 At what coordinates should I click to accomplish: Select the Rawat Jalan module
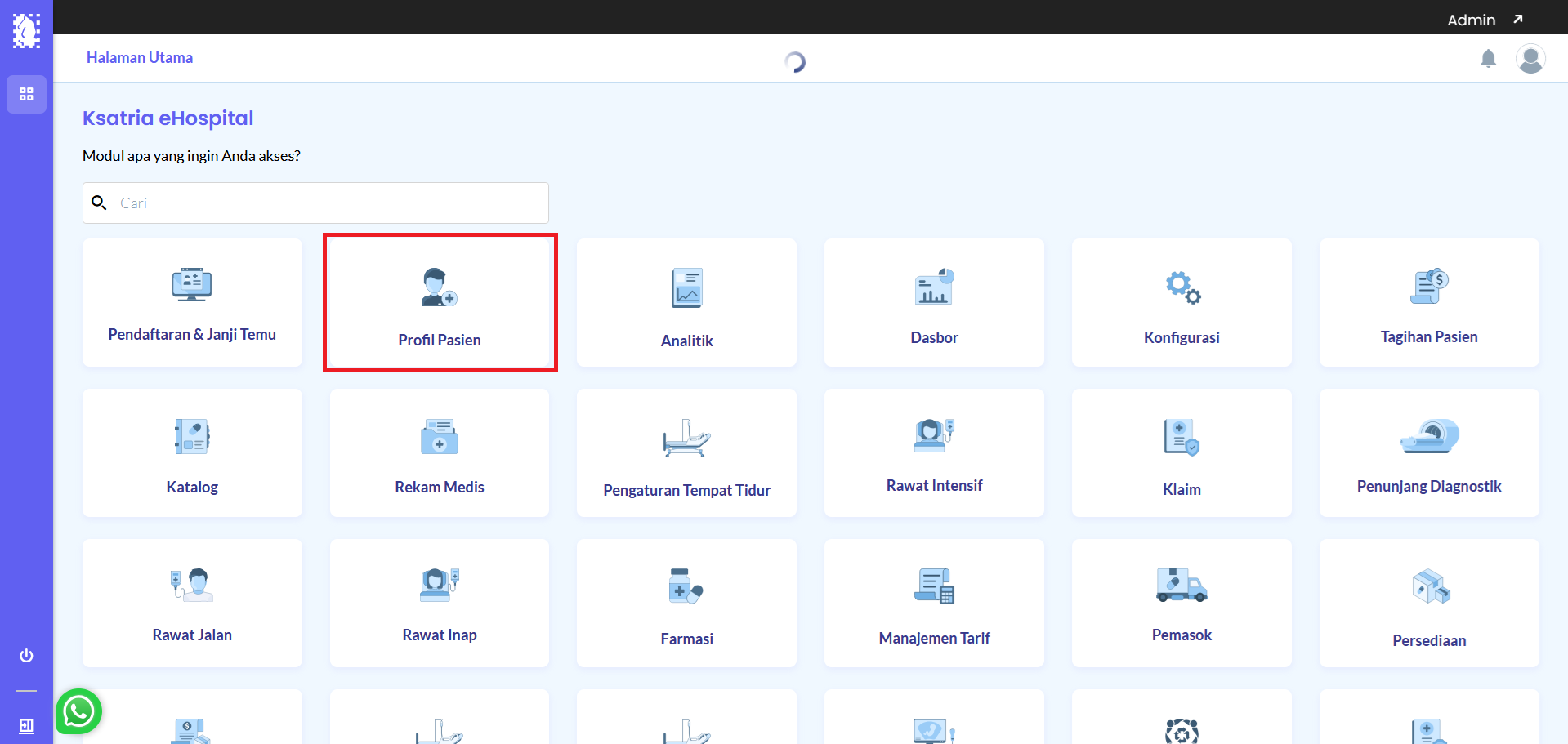(192, 603)
